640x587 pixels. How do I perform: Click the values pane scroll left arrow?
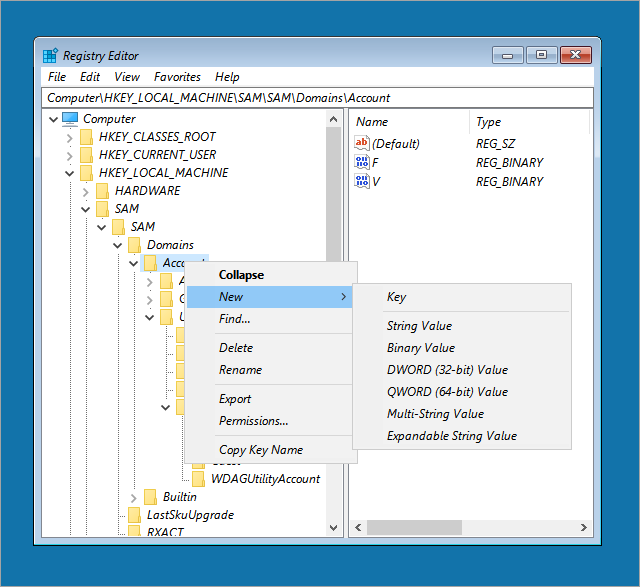click(x=358, y=527)
